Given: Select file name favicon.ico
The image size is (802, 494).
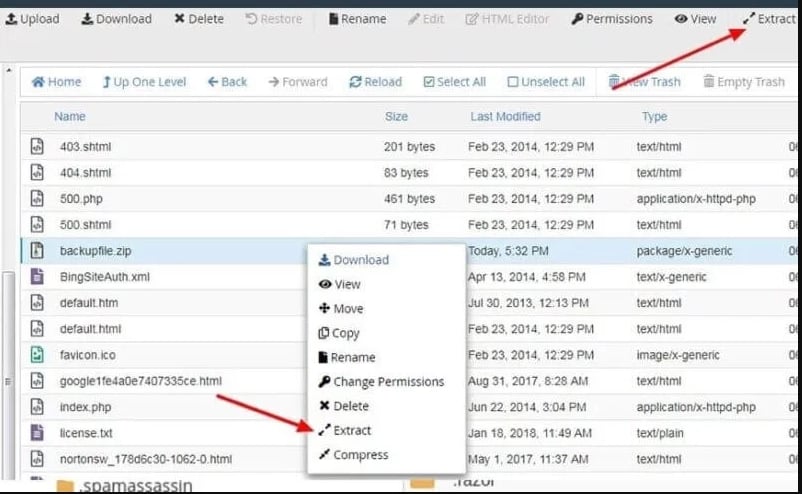Looking at the screenshot, I should click(x=87, y=355).
